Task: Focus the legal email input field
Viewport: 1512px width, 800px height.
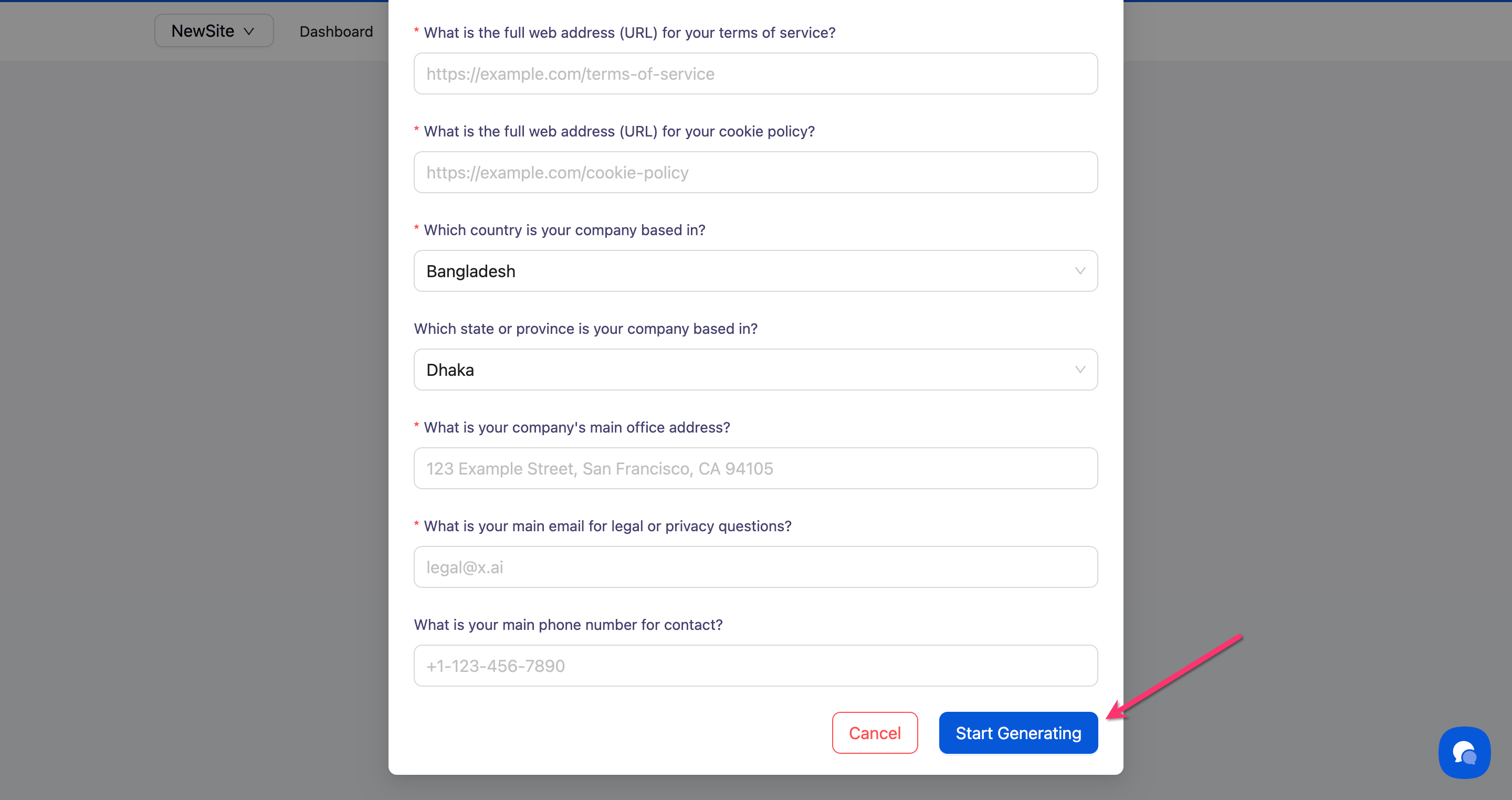Action: coord(755,566)
